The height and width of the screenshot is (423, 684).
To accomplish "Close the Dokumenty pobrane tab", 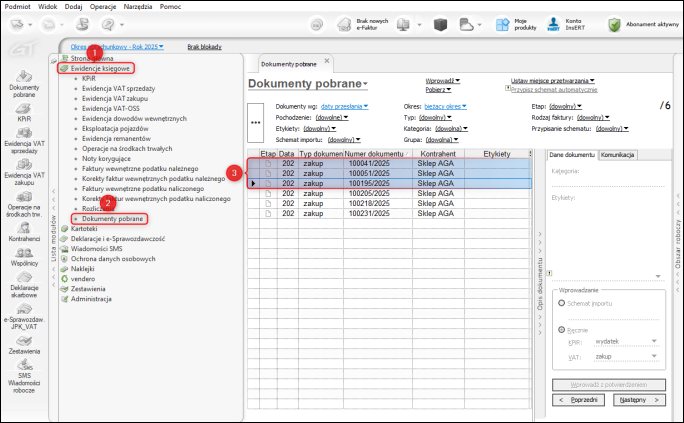I will pyautogui.click(x=327, y=61).
